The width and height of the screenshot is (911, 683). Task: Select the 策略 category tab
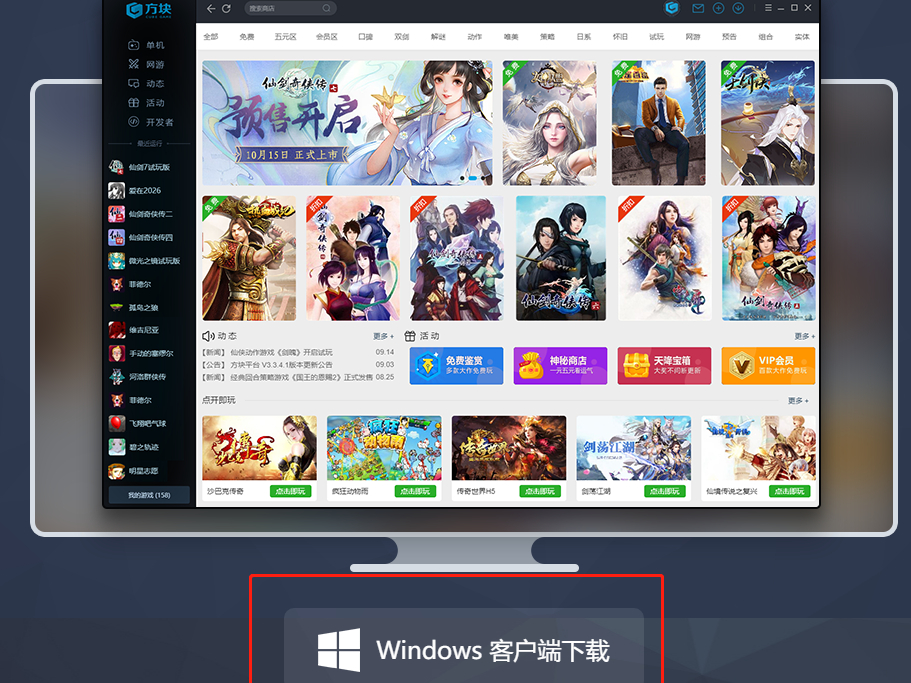(x=547, y=37)
